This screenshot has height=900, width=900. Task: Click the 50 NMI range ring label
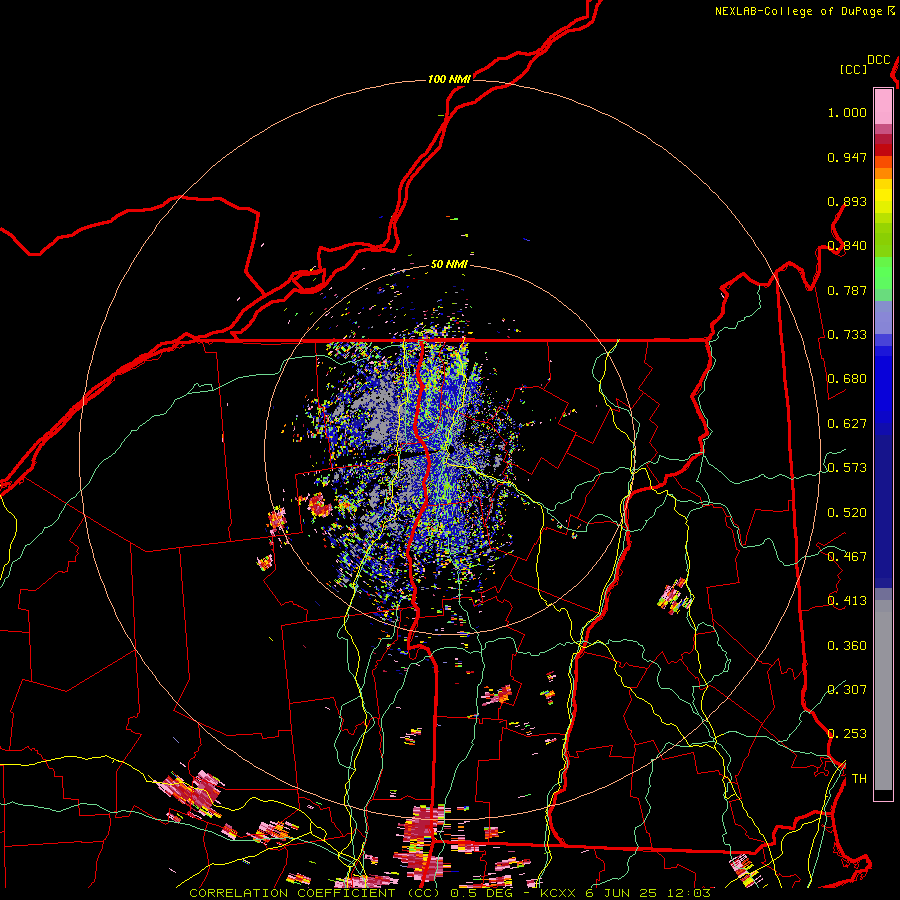[449, 265]
